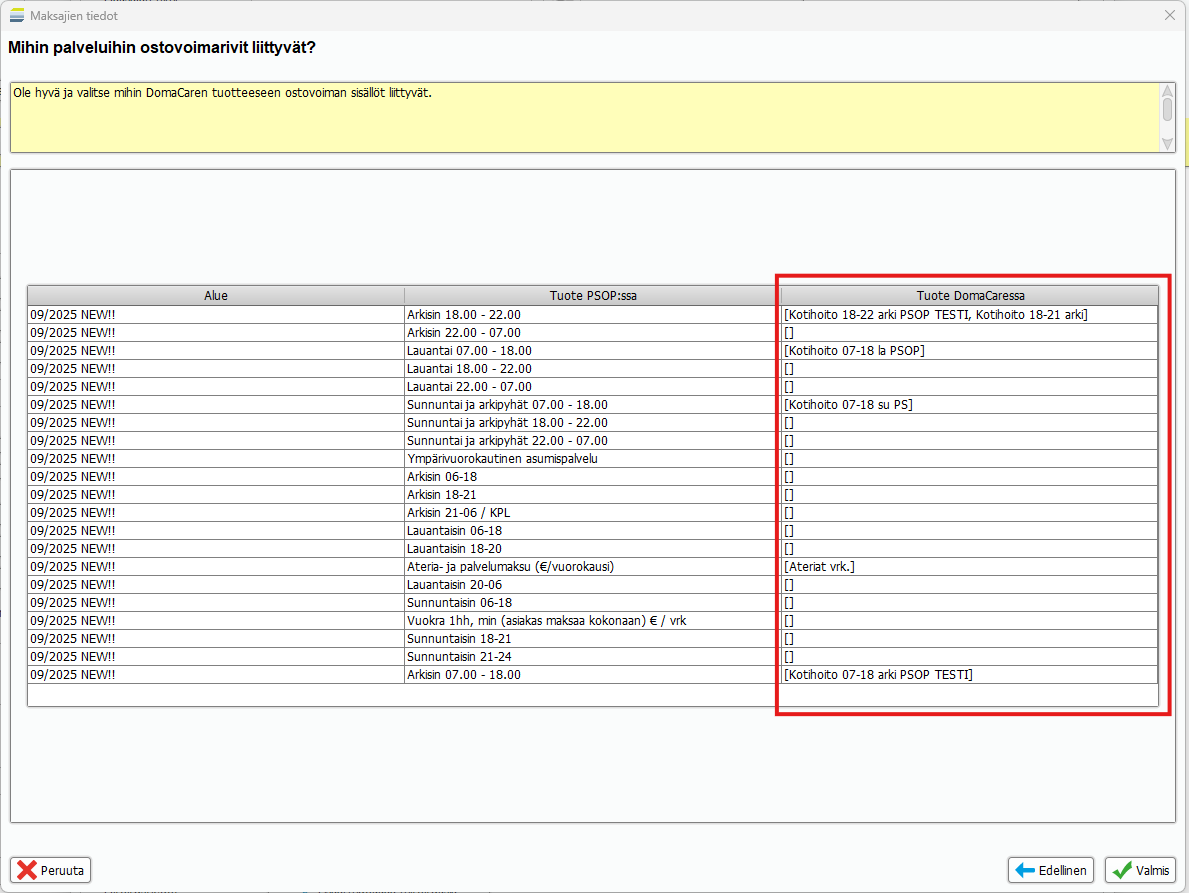This screenshot has width=1189, height=893.
Task: Click product 'Lauantaisin 06-18'
Action: [593, 531]
